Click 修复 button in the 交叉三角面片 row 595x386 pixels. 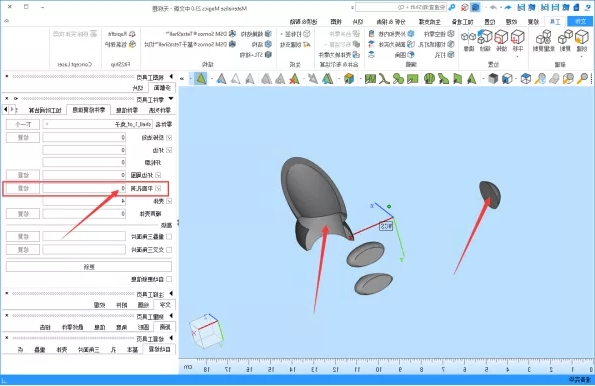coord(23,250)
